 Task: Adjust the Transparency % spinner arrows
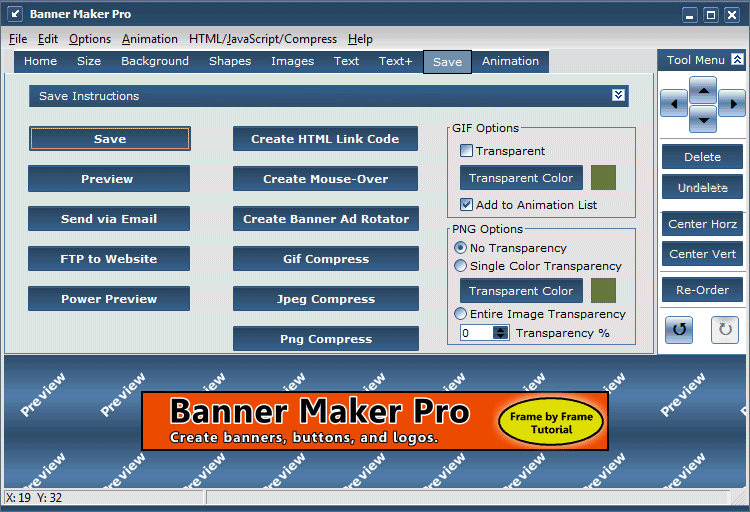pyautogui.click(x=500, y=333)
